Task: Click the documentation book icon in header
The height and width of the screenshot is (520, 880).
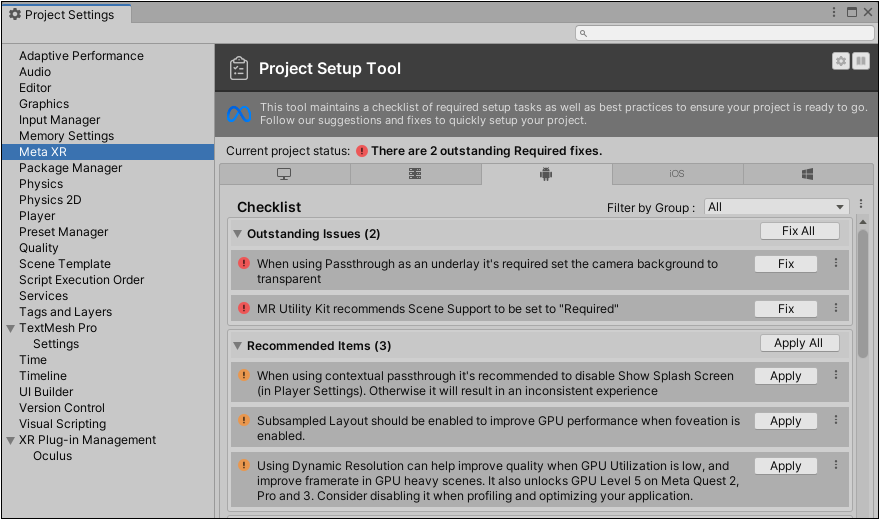Action: (x=860, y=61)
